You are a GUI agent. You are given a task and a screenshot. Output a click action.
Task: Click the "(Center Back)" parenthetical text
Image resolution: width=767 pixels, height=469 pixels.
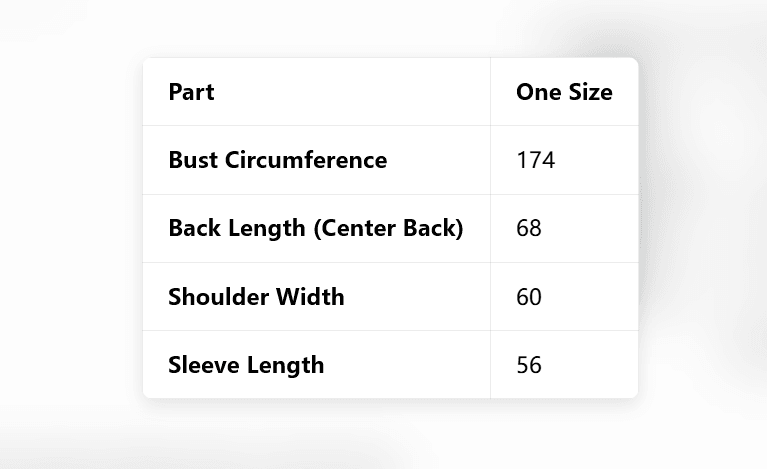(388, 228)
